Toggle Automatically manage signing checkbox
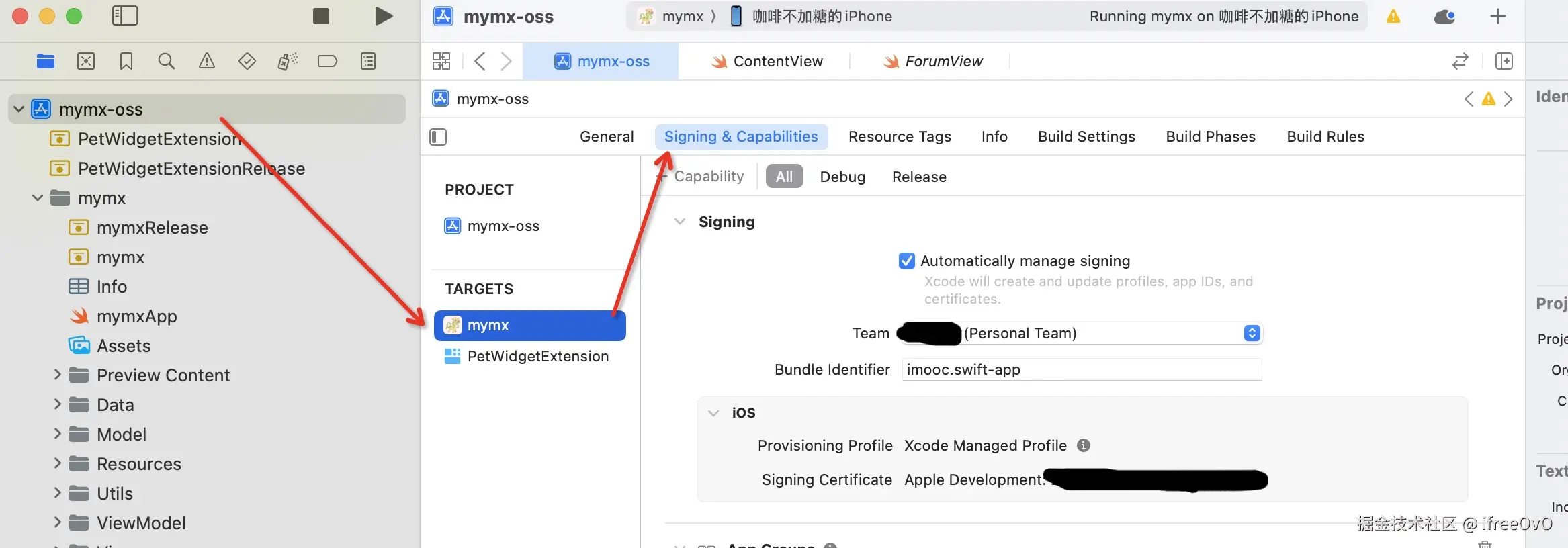This screenshot has height=548, width=1568. tap(907, 261)
